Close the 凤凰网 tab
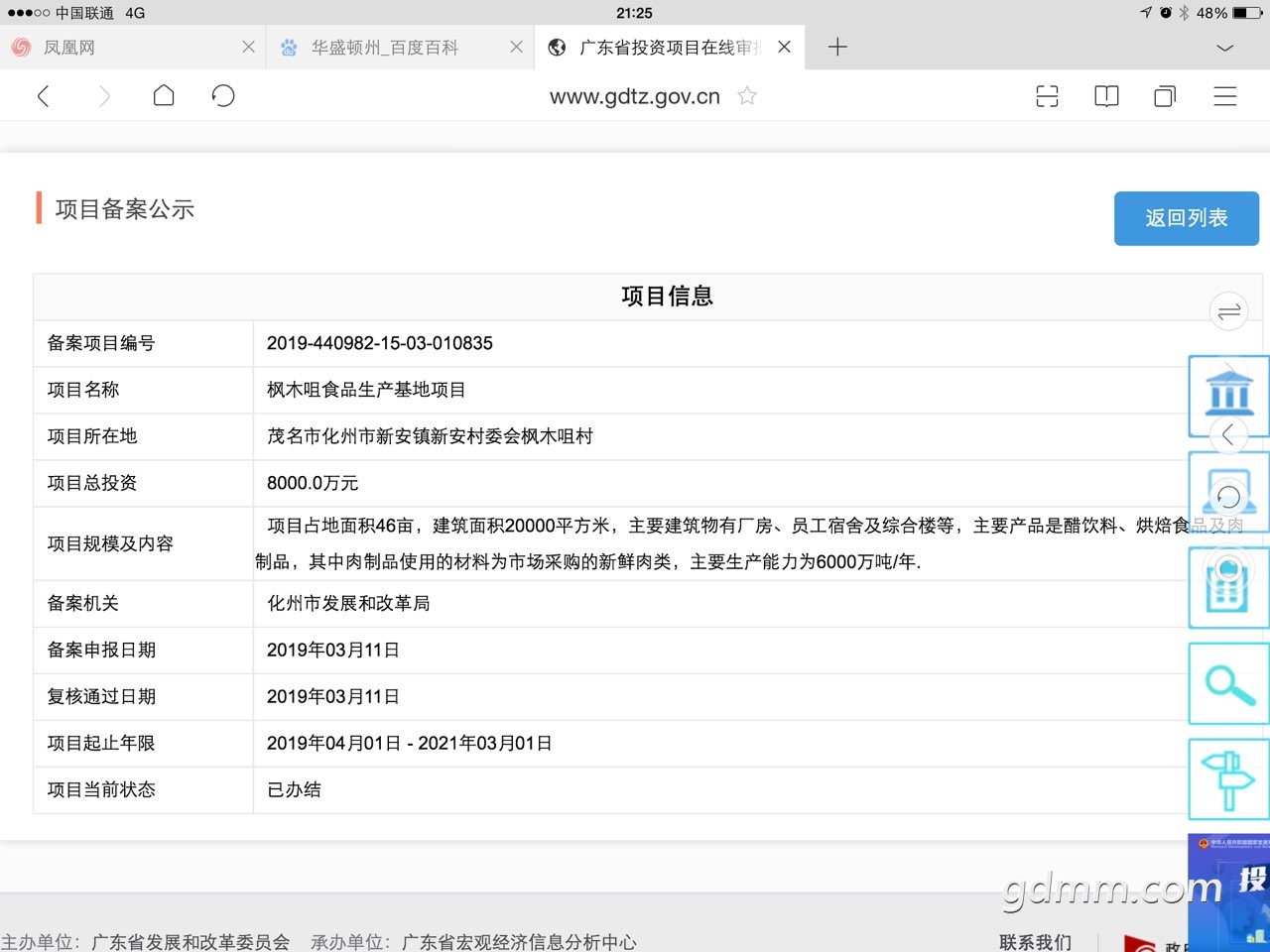Screen dimensions: 1270x952 pos(248,48)
